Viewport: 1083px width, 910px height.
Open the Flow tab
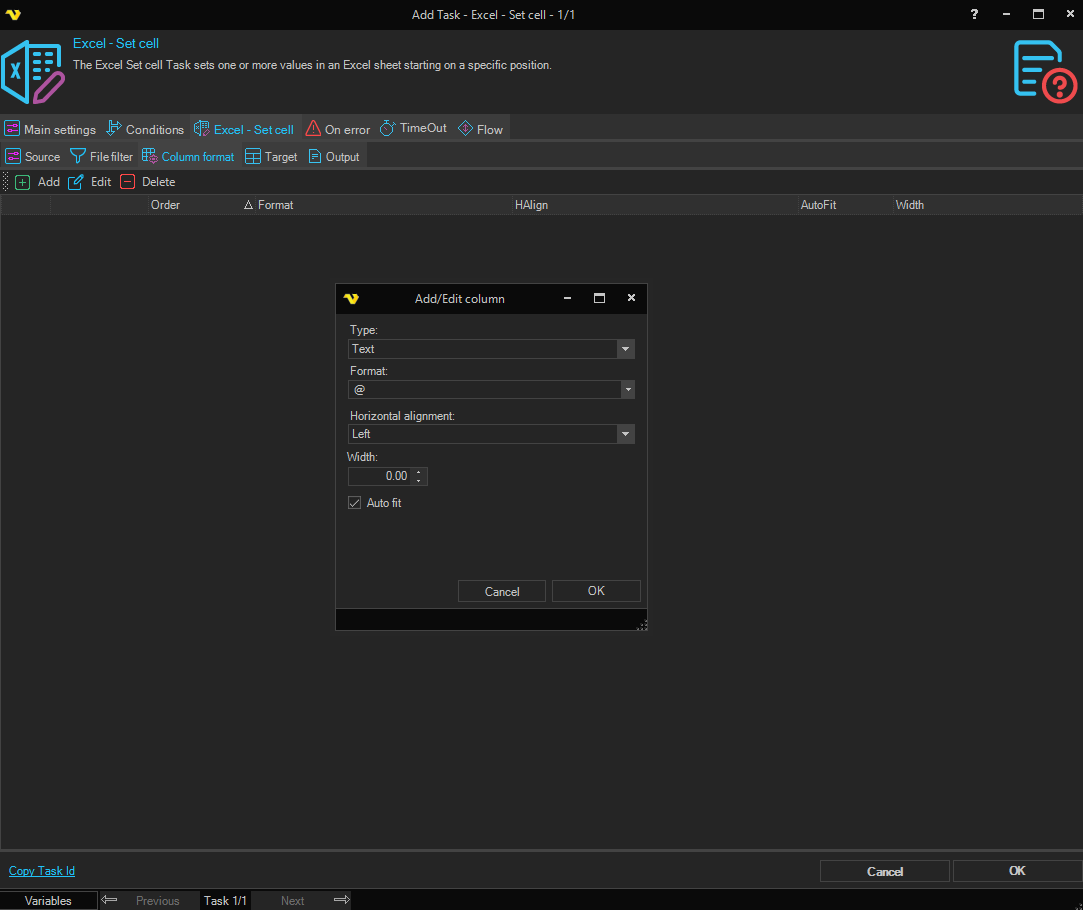tap(480, 129)
